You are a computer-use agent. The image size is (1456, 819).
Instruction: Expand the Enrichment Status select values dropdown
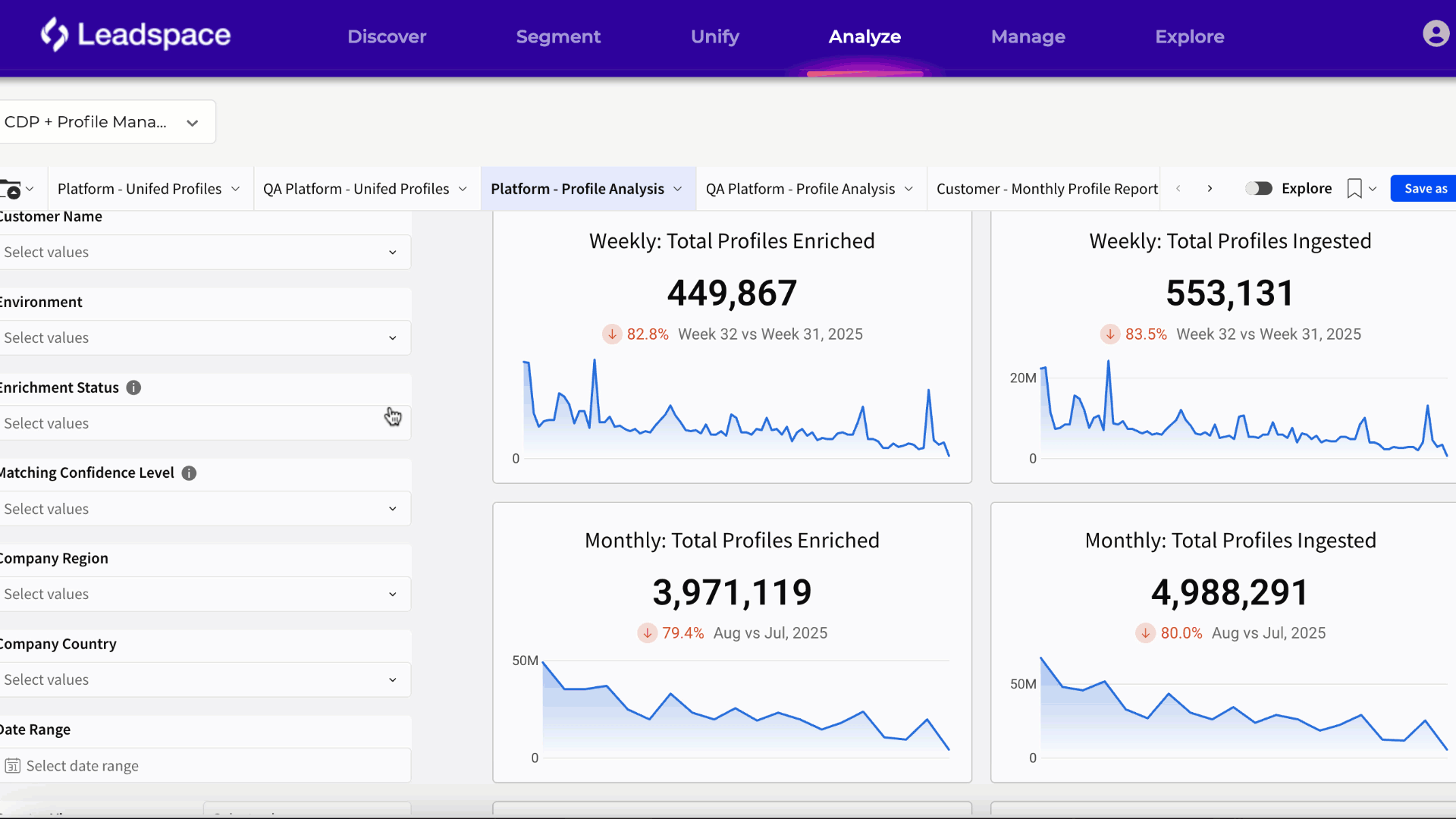tap(205, 423)
